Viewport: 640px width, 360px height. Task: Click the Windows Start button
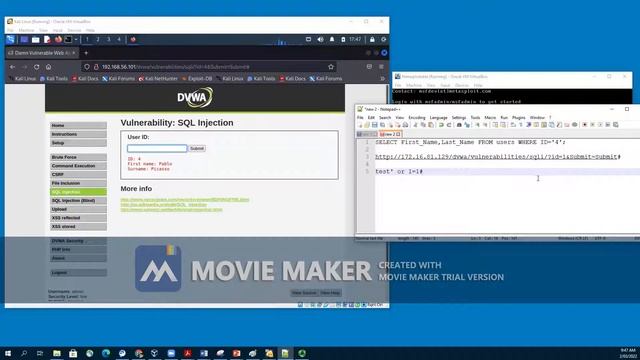[8, 353]
